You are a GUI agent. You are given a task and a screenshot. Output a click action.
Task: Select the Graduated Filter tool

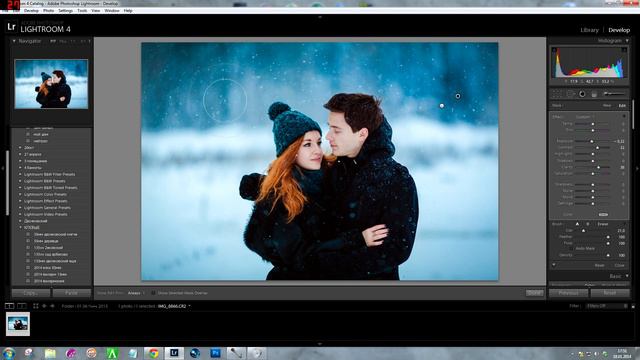click(x=594, y=94)
